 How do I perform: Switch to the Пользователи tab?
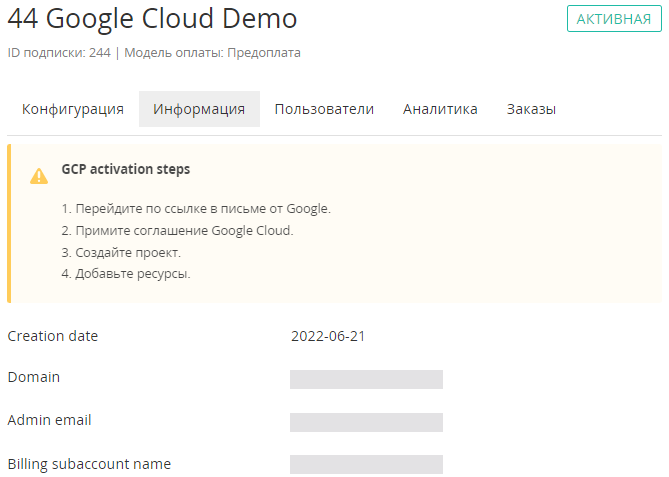[324, 109]
